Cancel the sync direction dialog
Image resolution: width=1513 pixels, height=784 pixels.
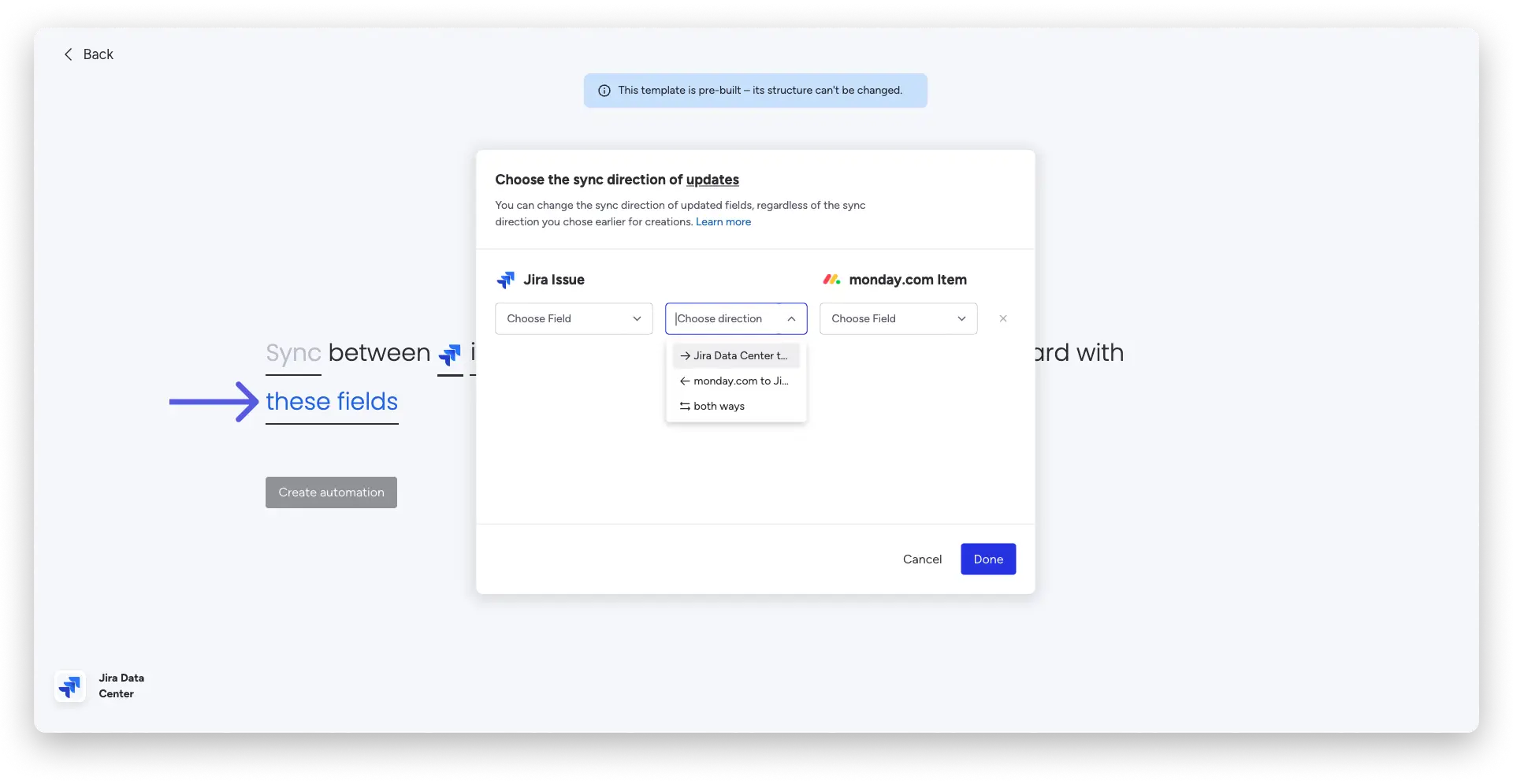[x=922, y=559]
